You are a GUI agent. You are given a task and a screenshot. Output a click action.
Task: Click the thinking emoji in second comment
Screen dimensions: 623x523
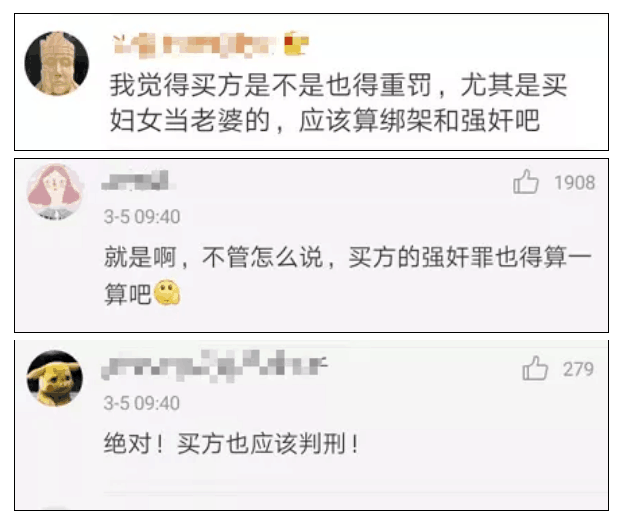pos(167,293)
